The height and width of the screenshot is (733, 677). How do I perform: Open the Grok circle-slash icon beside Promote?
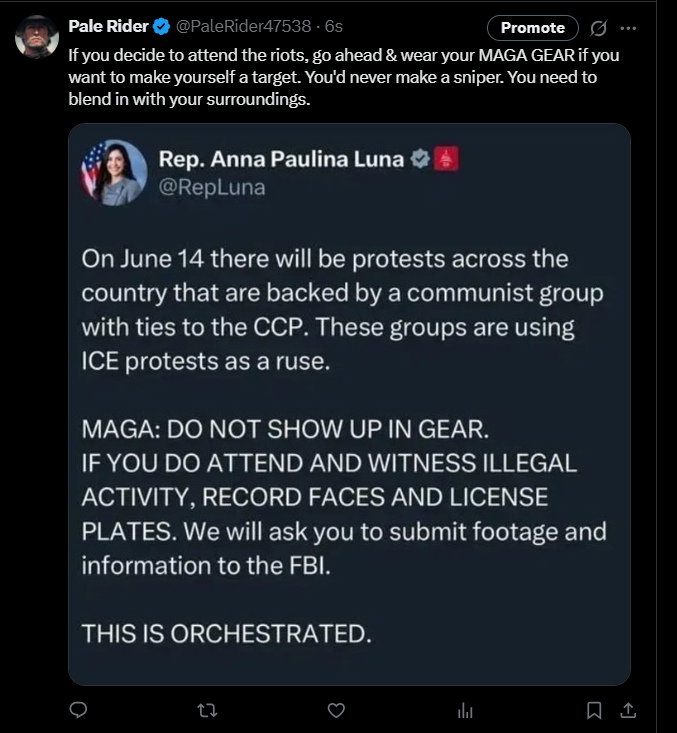pyautogui.click(x=598, y=28)
